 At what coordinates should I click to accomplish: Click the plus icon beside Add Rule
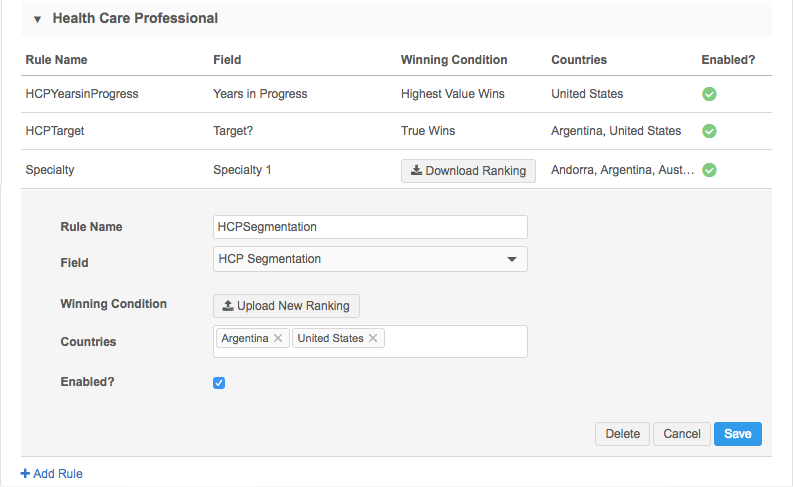(25, 473)
